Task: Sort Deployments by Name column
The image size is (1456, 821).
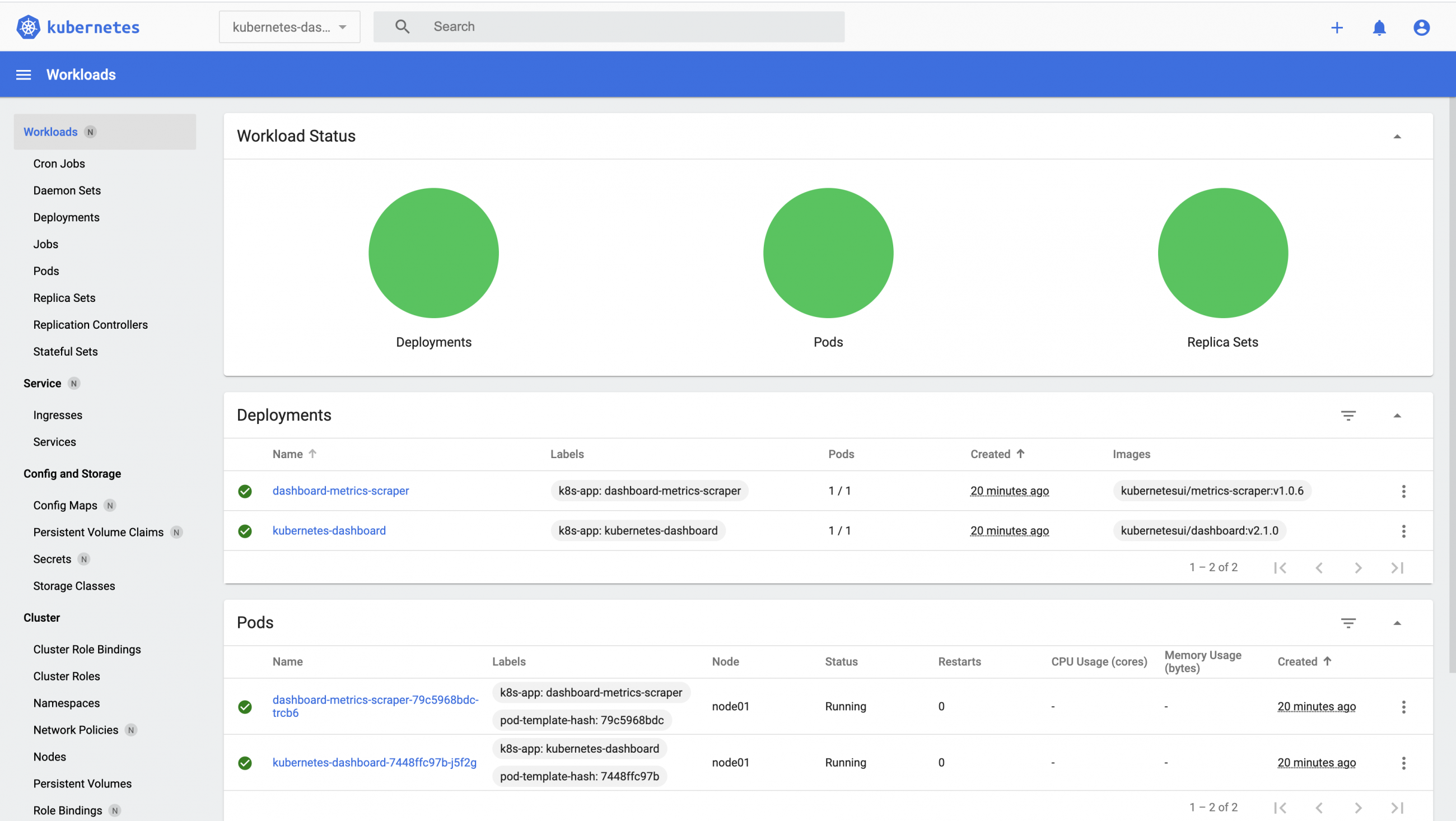Action: [294, 454]
